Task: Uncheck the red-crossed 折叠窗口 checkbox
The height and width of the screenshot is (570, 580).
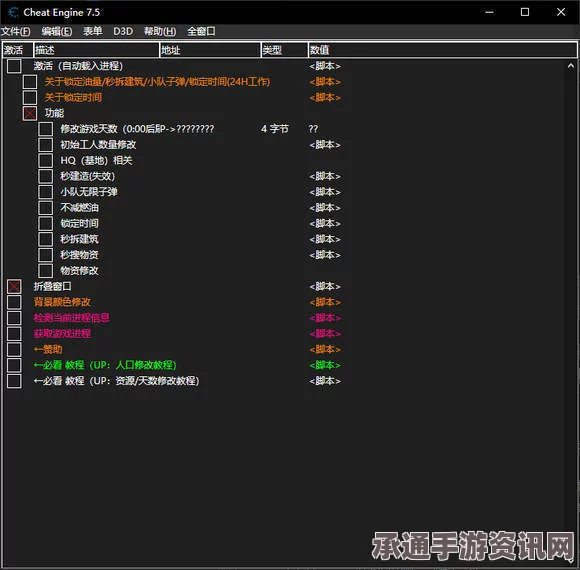Action: tap(14, 287)
